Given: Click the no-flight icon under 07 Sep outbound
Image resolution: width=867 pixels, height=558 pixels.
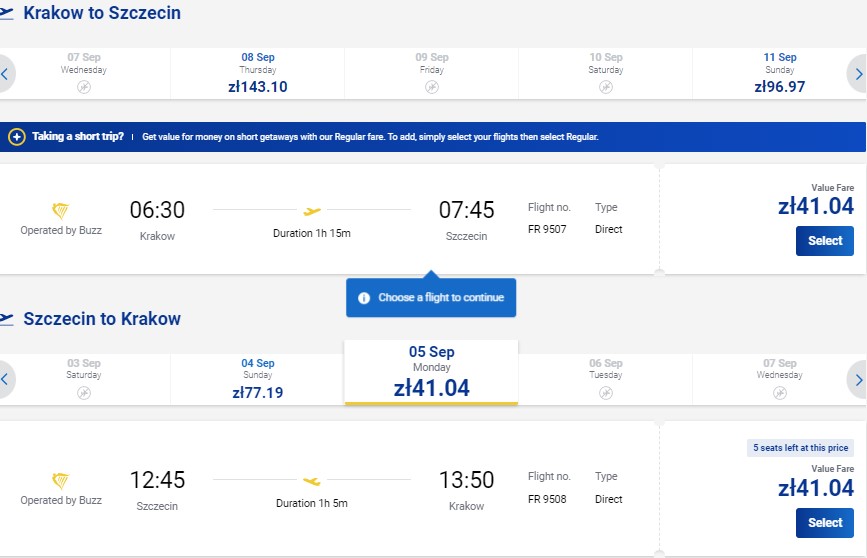Looking at the screenshot, I should coord(84,87).
